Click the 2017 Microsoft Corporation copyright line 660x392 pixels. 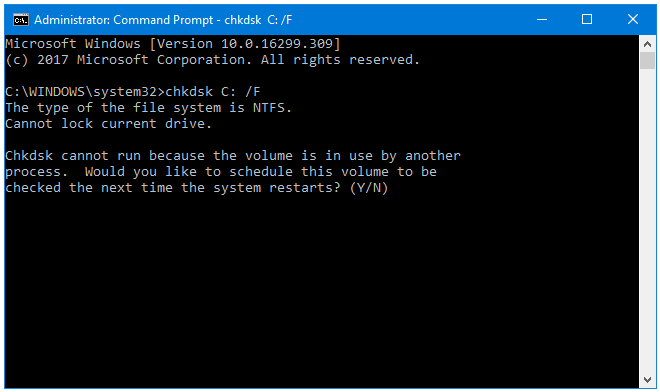[213, 60]
